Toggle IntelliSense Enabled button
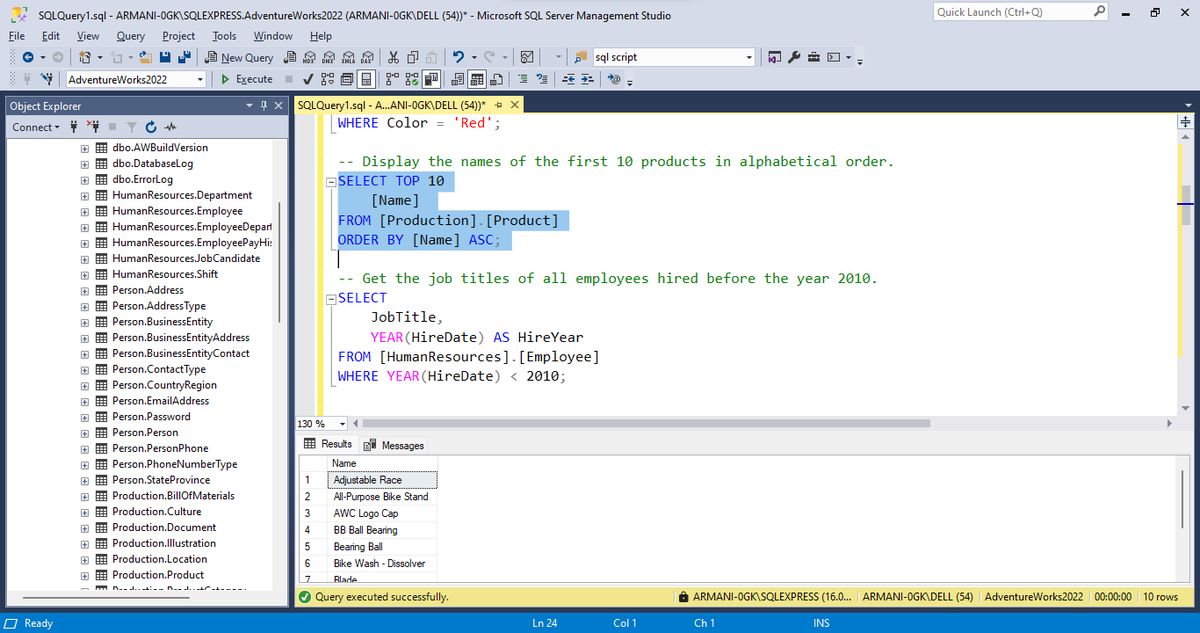This screenshot has height=633, width=1200. point(366,79)
